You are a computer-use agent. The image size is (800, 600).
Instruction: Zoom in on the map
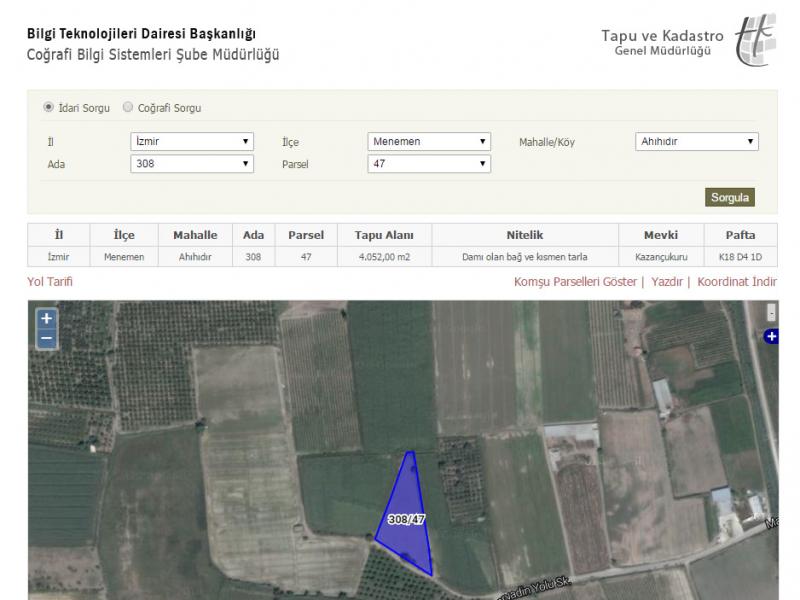click(x=46, y=319)
